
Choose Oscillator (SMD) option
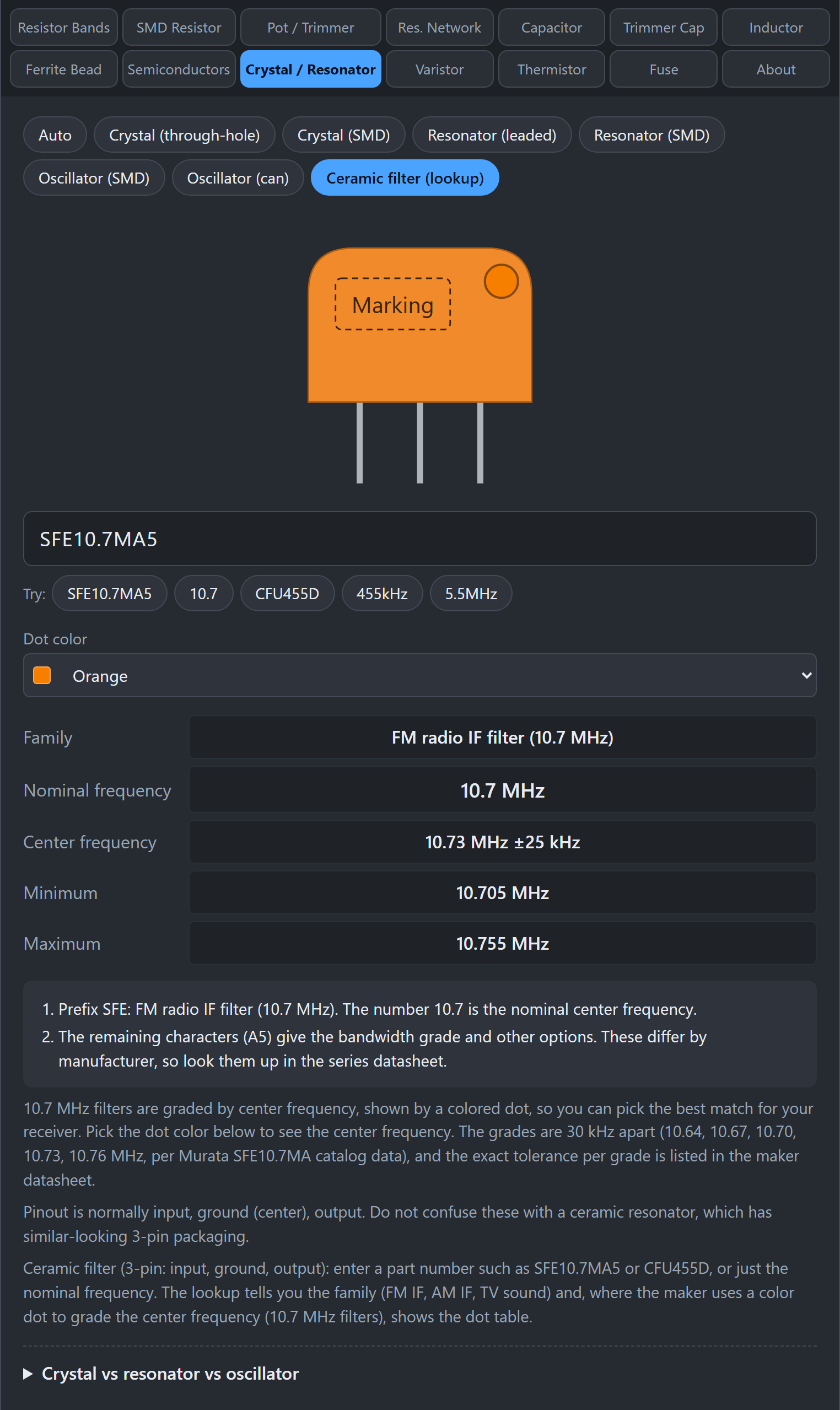coord(94,177)
